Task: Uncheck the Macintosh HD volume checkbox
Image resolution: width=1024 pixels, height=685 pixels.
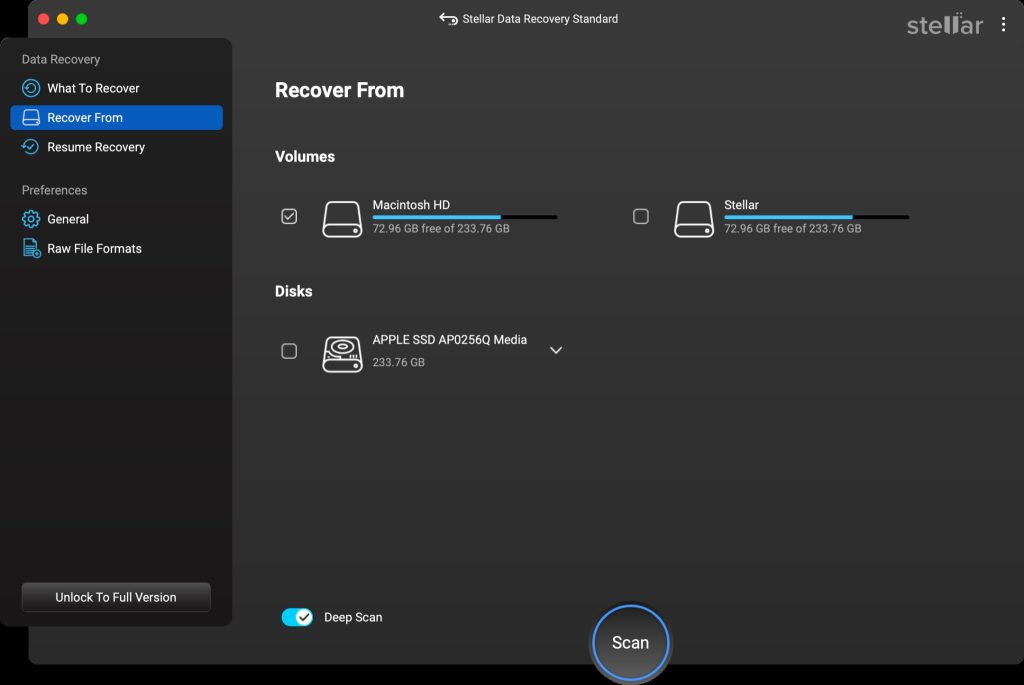Action: click(x=289, y=216)
